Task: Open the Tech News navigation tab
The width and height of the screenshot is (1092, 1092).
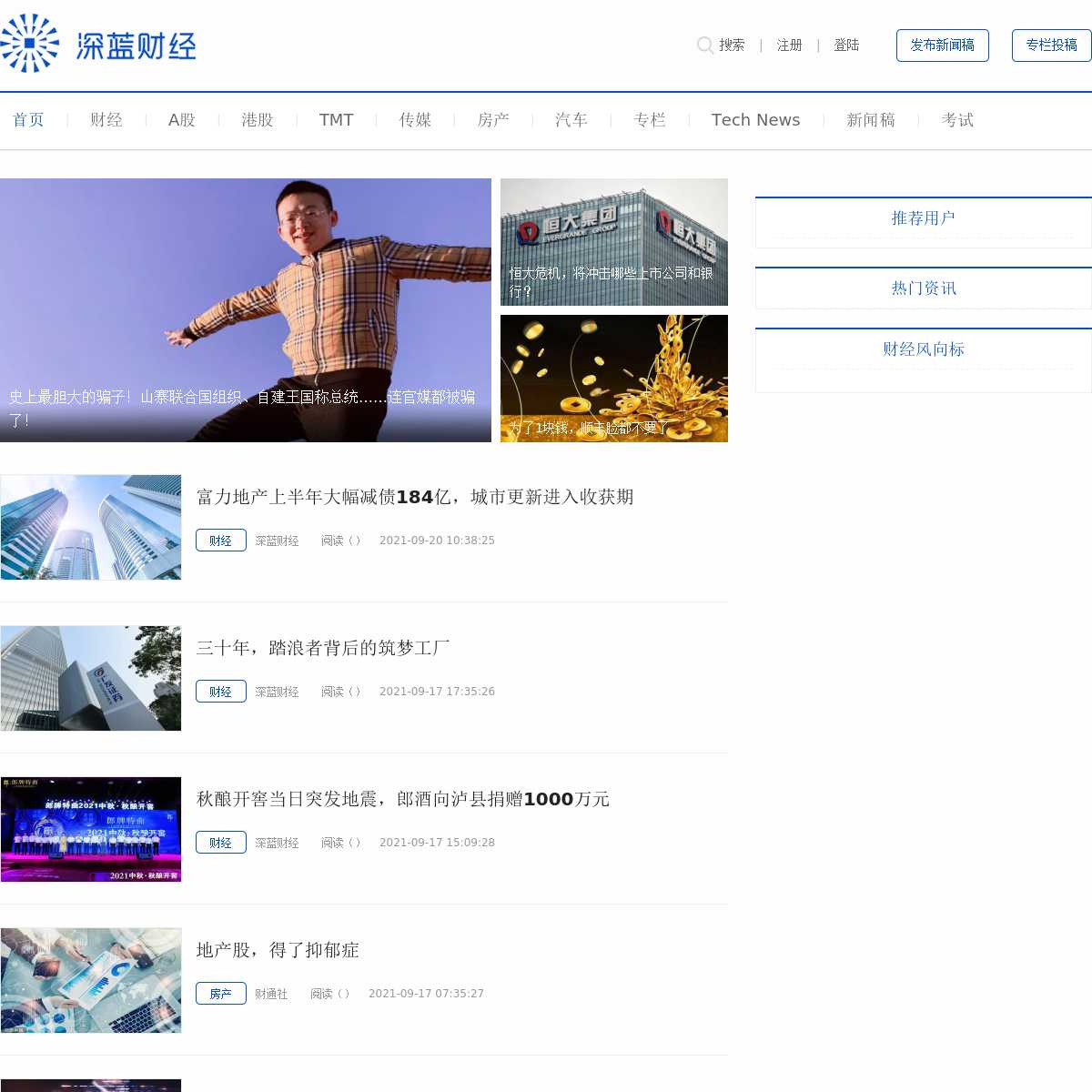Action: coord(755,120)
